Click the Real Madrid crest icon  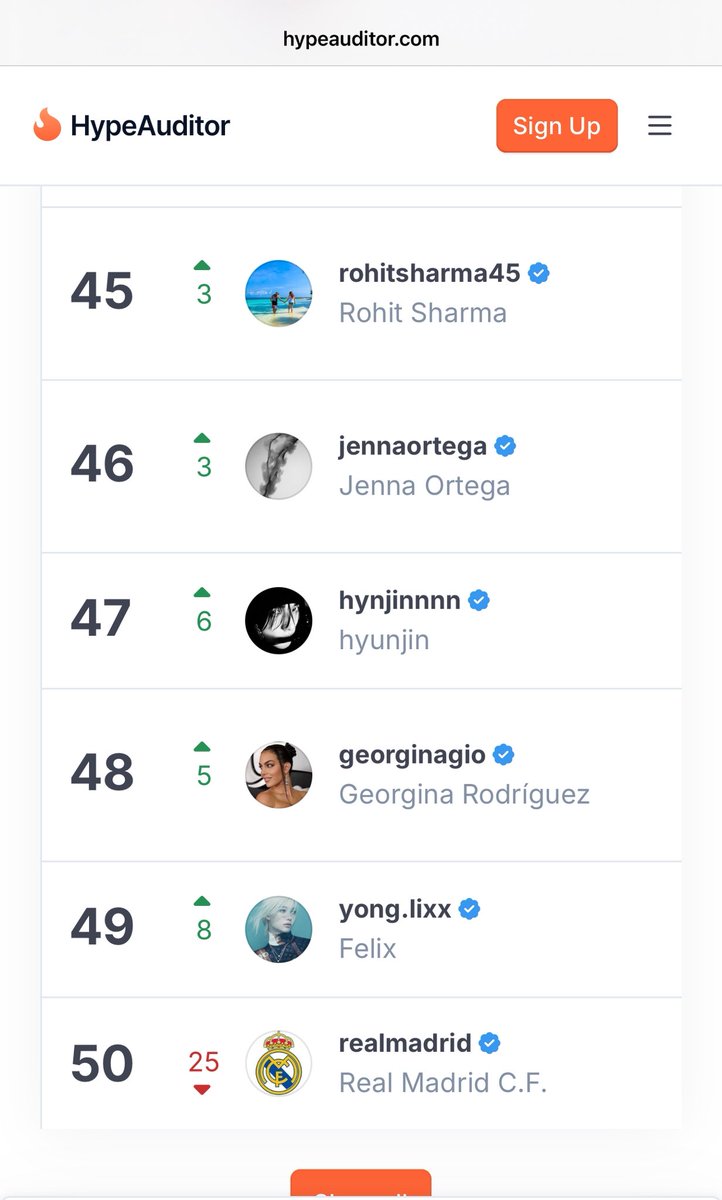click(x=279, y=1064)
